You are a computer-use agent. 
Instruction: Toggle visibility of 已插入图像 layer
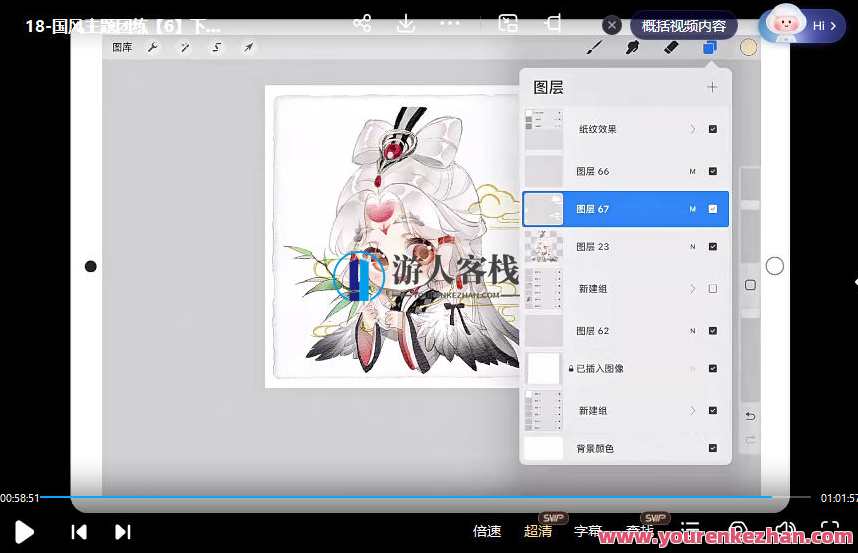click(x=712, y=368)
